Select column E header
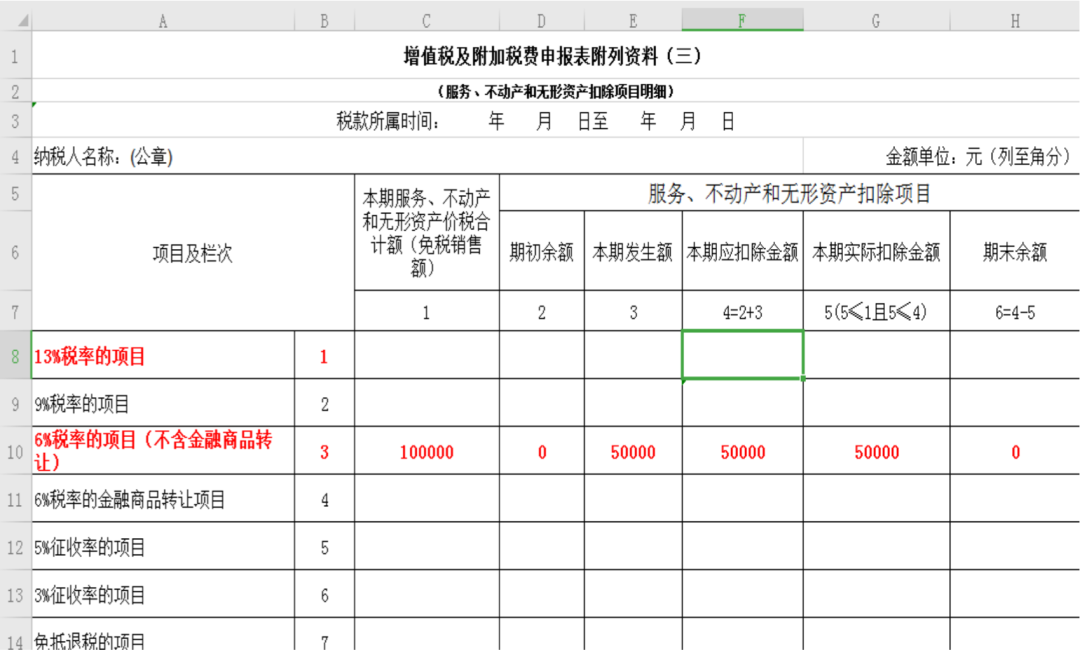The image size is (1080, 660). (633, 21)
